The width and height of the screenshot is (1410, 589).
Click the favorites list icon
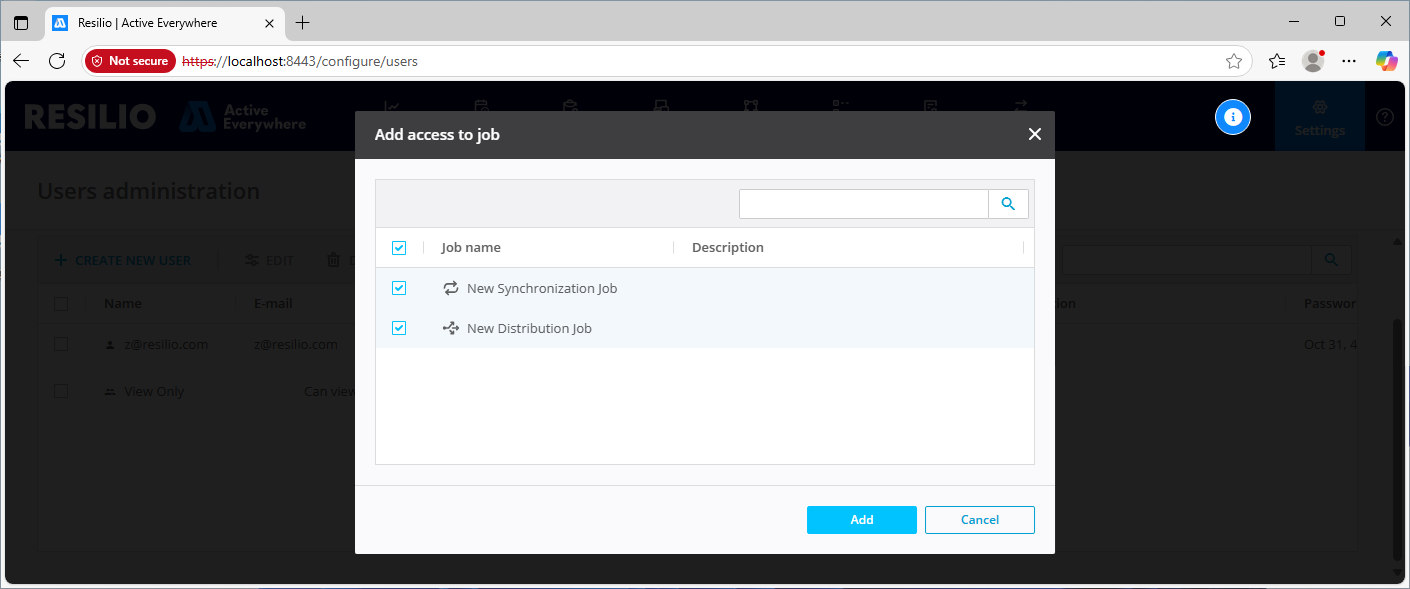[x=1277, y=61]
